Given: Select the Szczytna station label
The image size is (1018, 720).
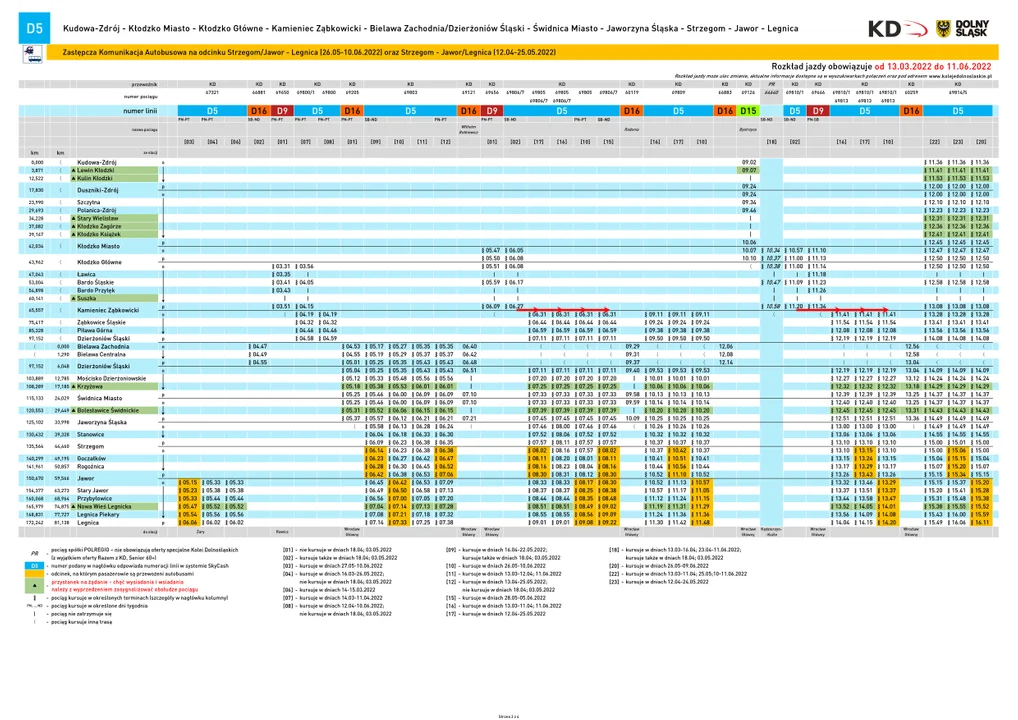Looking at the screenshot, I should click(88, 203).
